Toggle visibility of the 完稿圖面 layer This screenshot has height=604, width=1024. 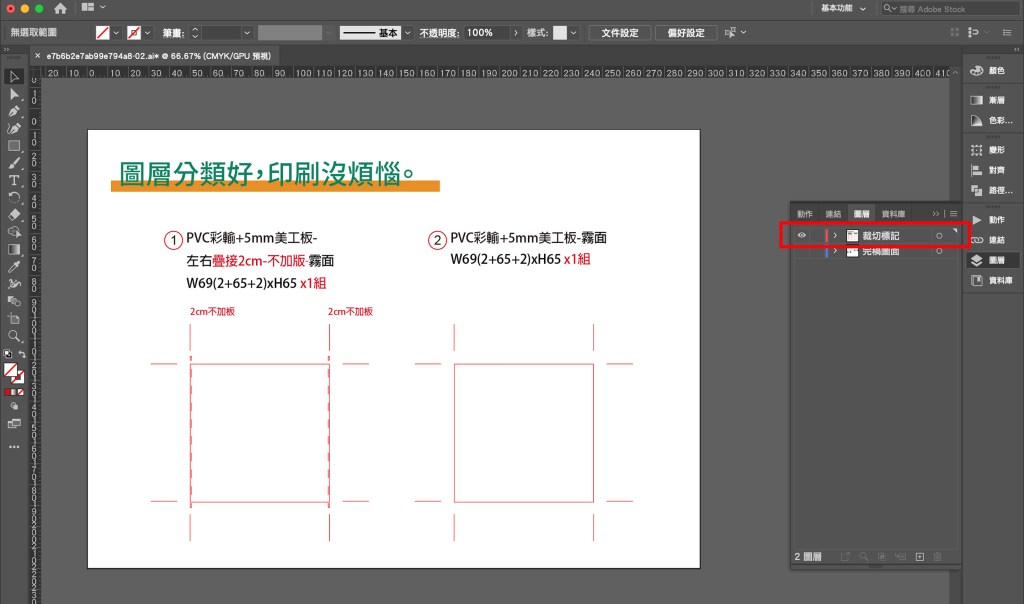pyautogui.click(x=802, y=251)
